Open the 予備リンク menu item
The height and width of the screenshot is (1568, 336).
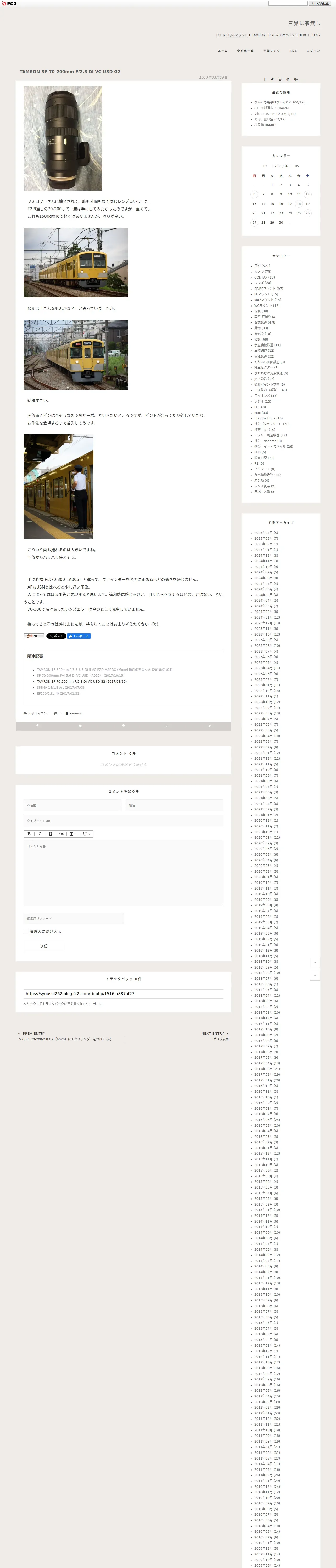[x=271, y=51]
